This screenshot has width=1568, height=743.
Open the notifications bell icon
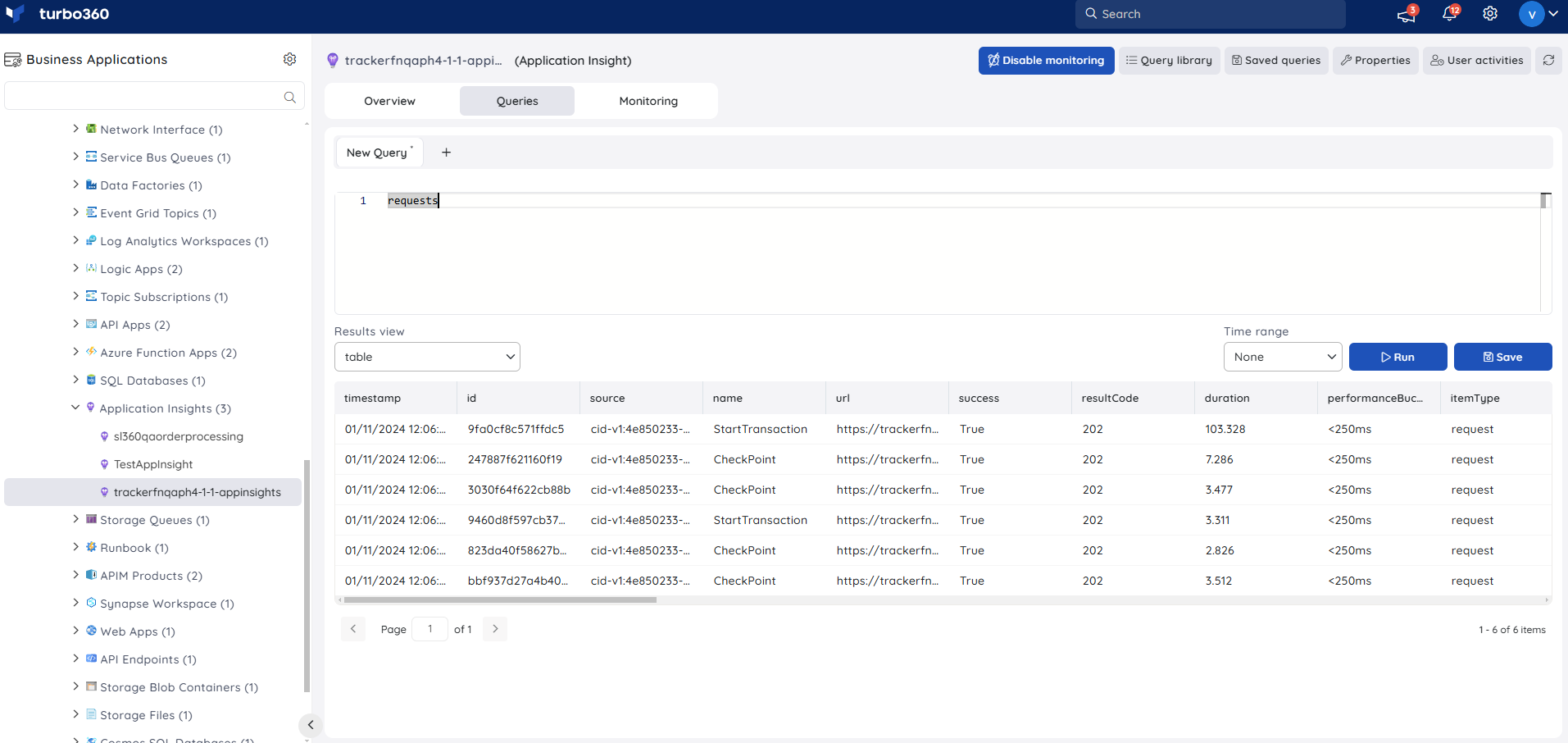point(1449,14)
